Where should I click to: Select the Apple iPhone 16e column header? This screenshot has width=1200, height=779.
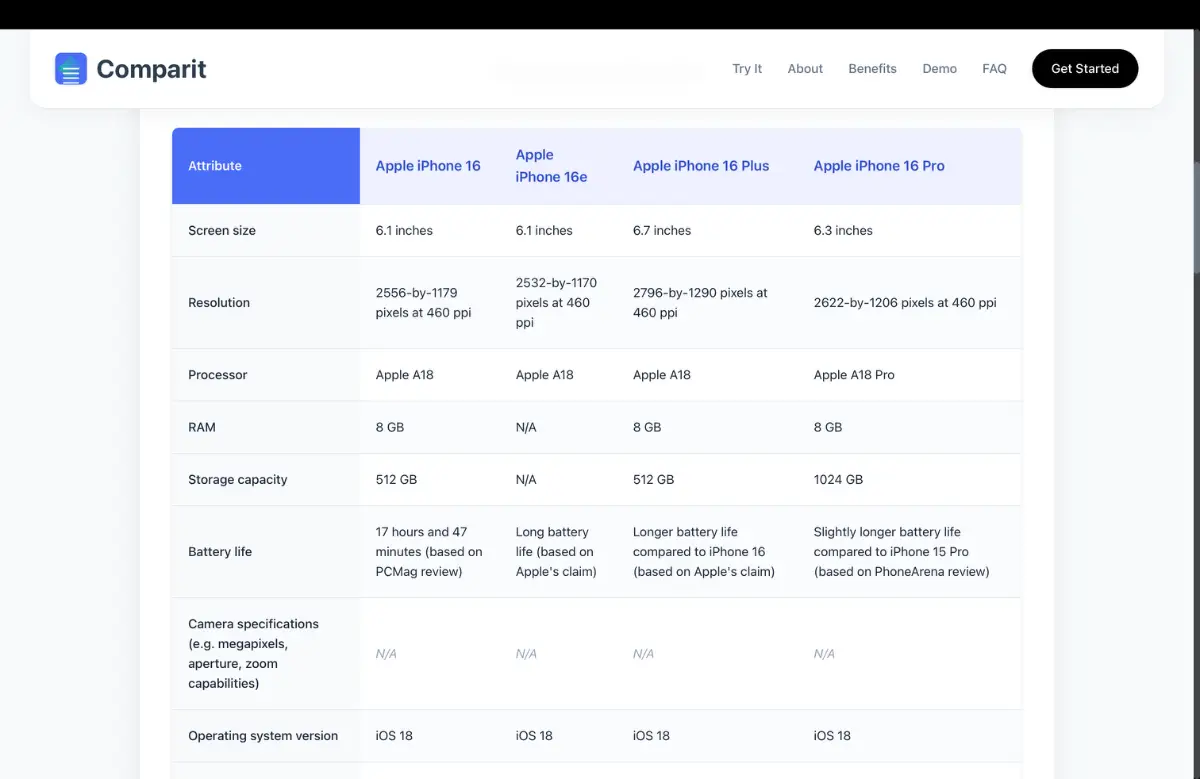pyautogui.click(x=551, y=166)
